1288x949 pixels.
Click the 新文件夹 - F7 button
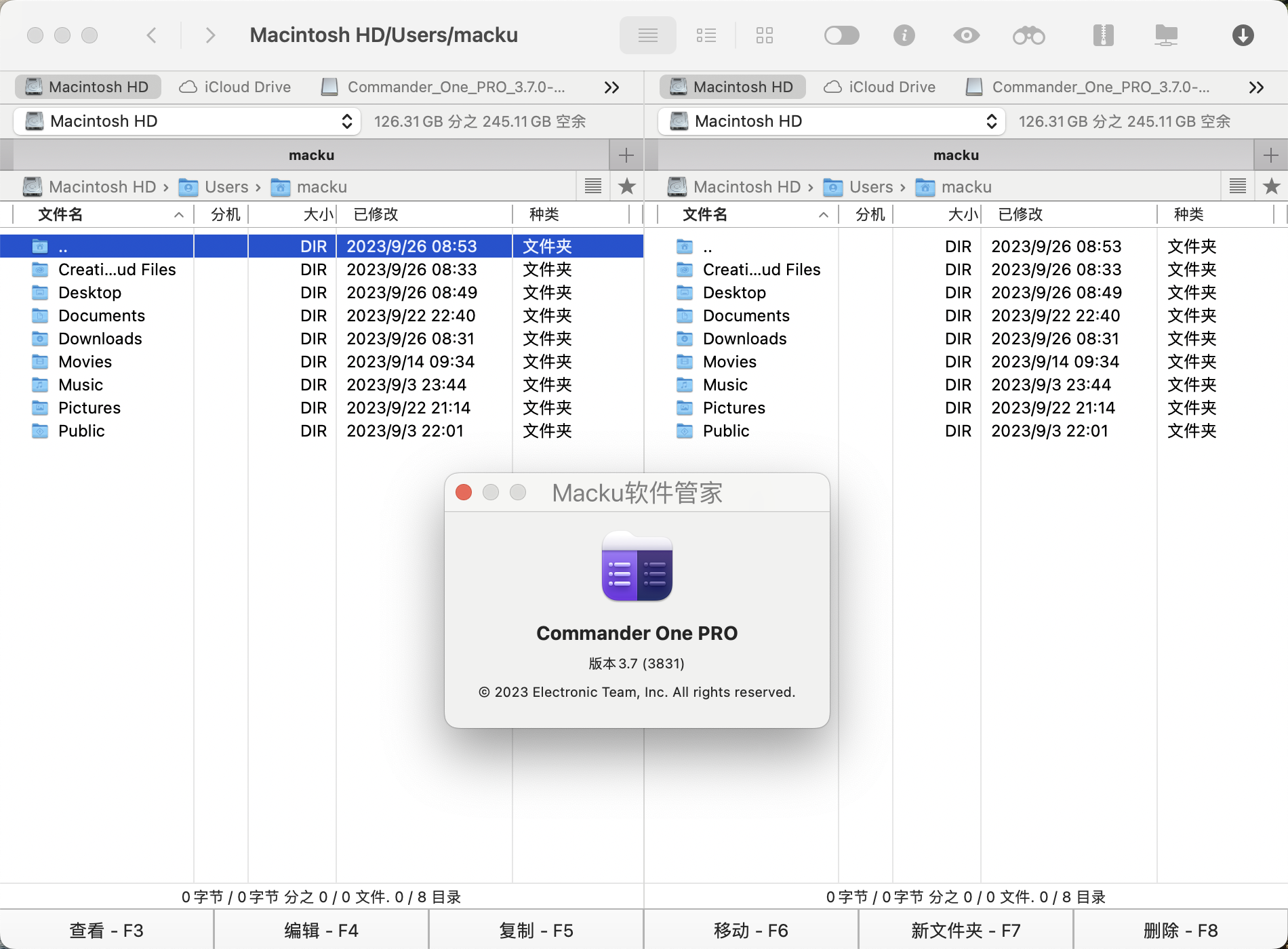coord(966,930)
